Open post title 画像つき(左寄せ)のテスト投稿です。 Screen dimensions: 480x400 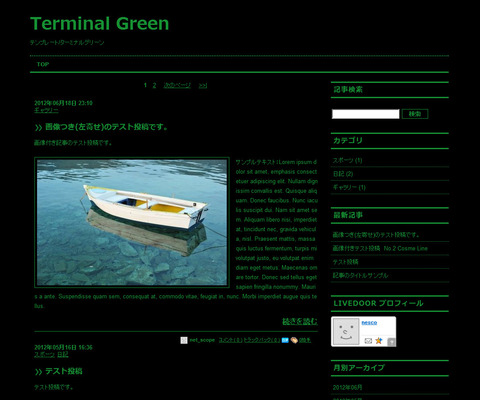(106, 127)
